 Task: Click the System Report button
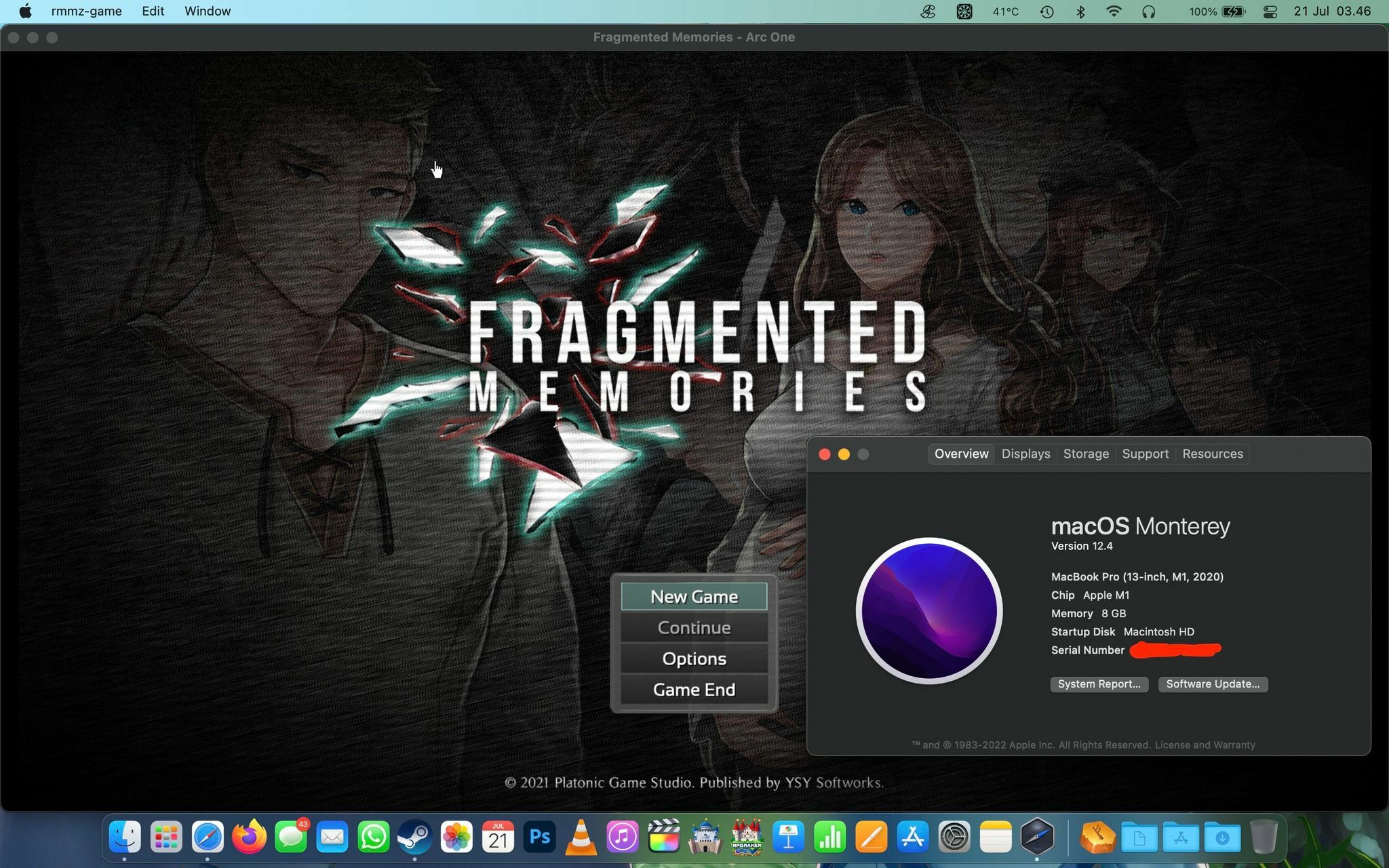(x=1099, y=684)
